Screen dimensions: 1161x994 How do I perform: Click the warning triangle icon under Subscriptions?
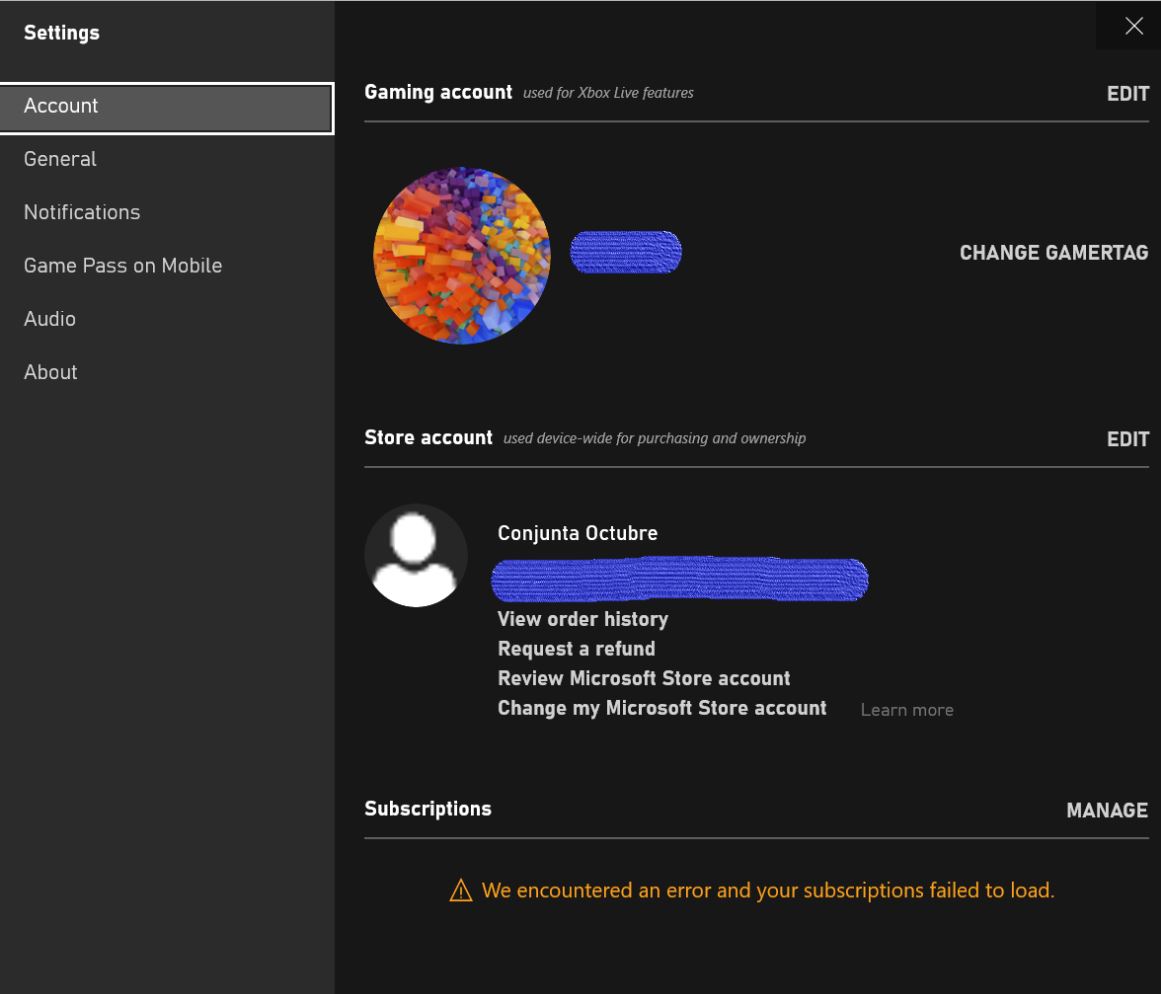pos(460,891)
